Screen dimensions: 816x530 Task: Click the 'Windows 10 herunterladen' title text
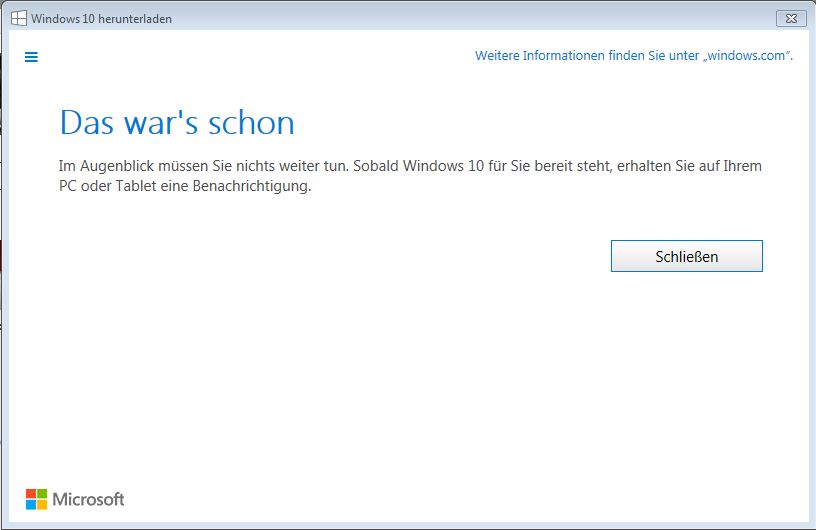pyautogui.click(x=101, y=19)
